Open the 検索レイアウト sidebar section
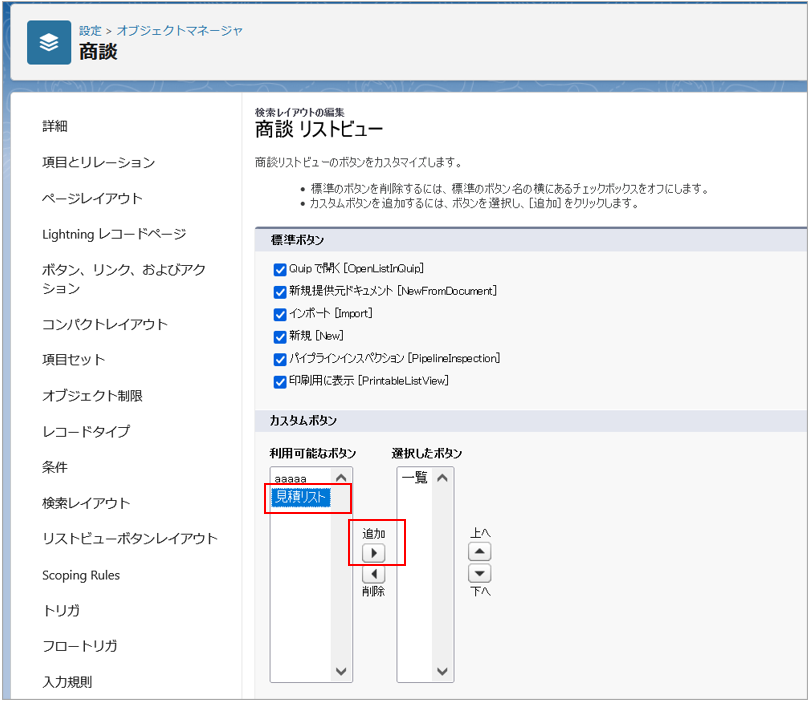This screenshot has height=703, width=810. (86, 503)
